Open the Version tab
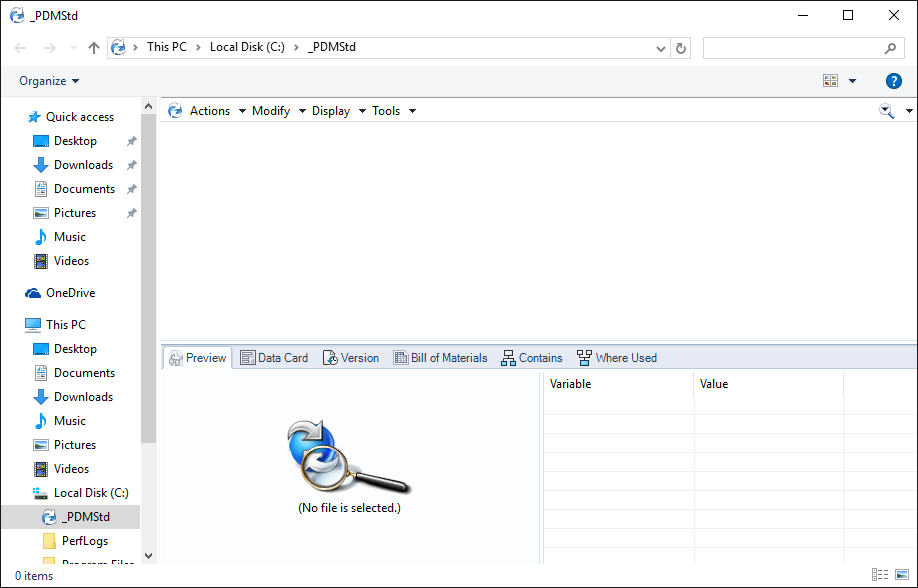The image size is (918, 588). 351,358
